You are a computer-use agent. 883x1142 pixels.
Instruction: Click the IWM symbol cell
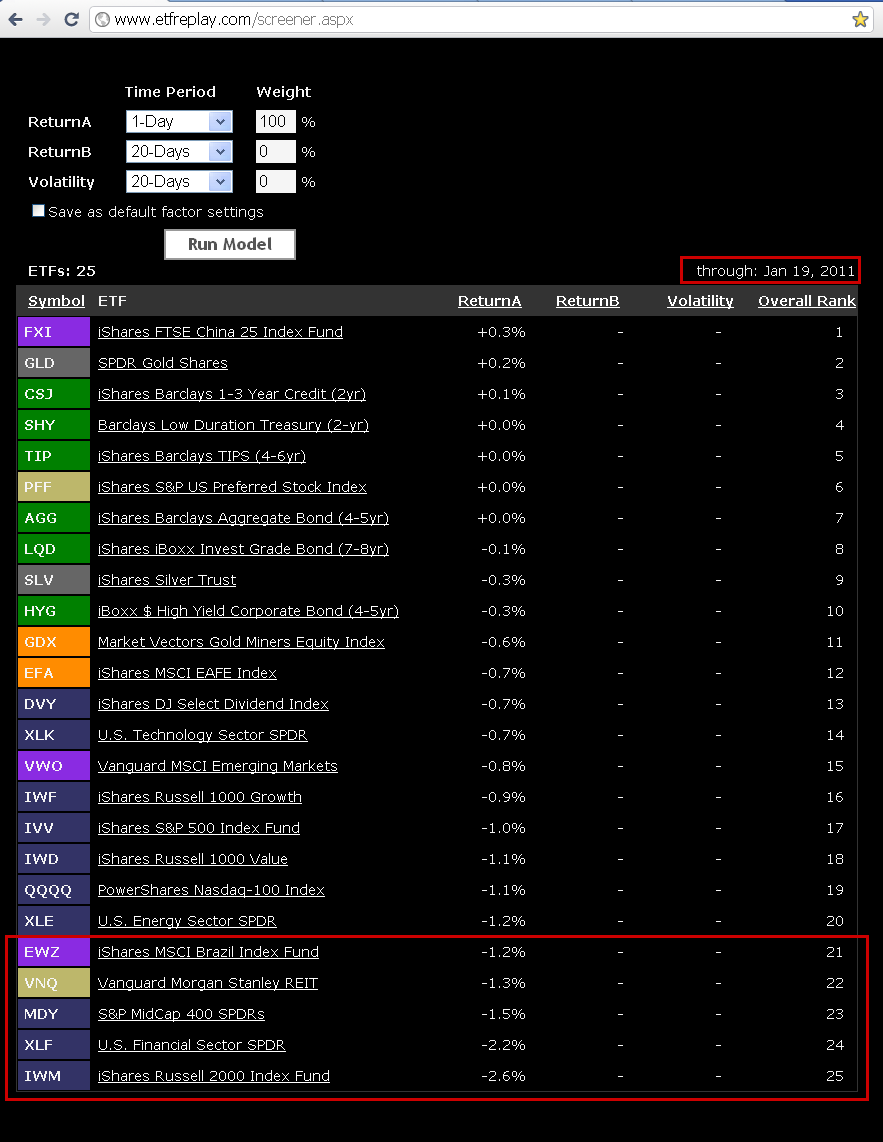tap(54, 1076)
